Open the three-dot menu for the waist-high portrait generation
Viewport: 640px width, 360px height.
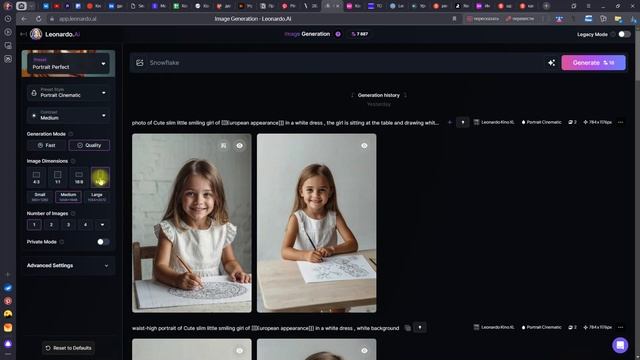[620, 327]
